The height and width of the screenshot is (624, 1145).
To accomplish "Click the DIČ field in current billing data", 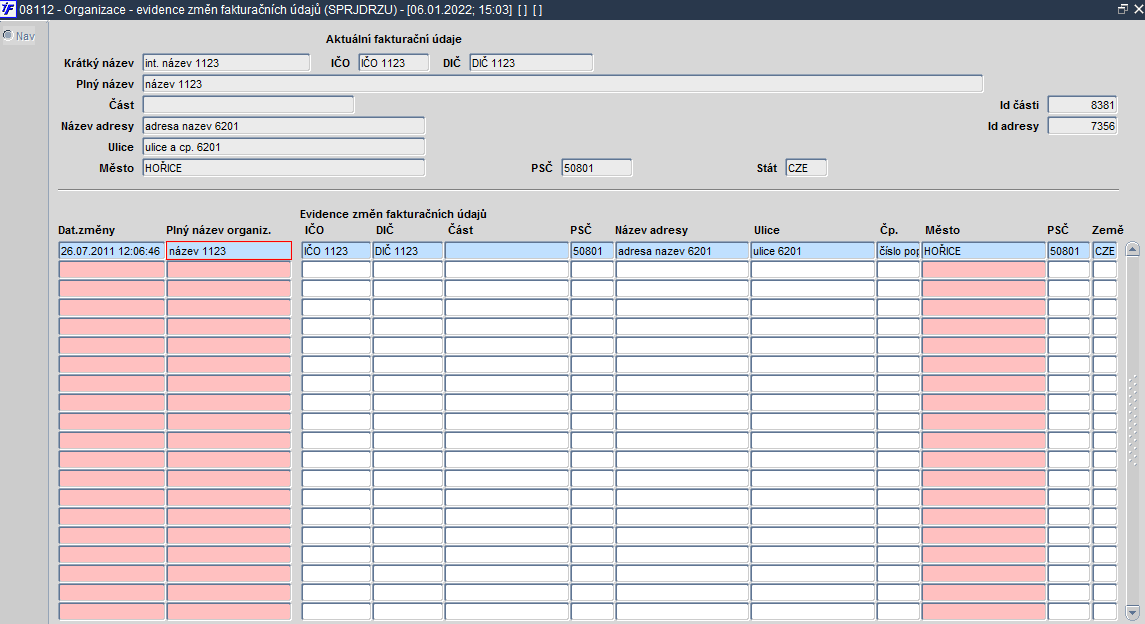I will point(531,63).
